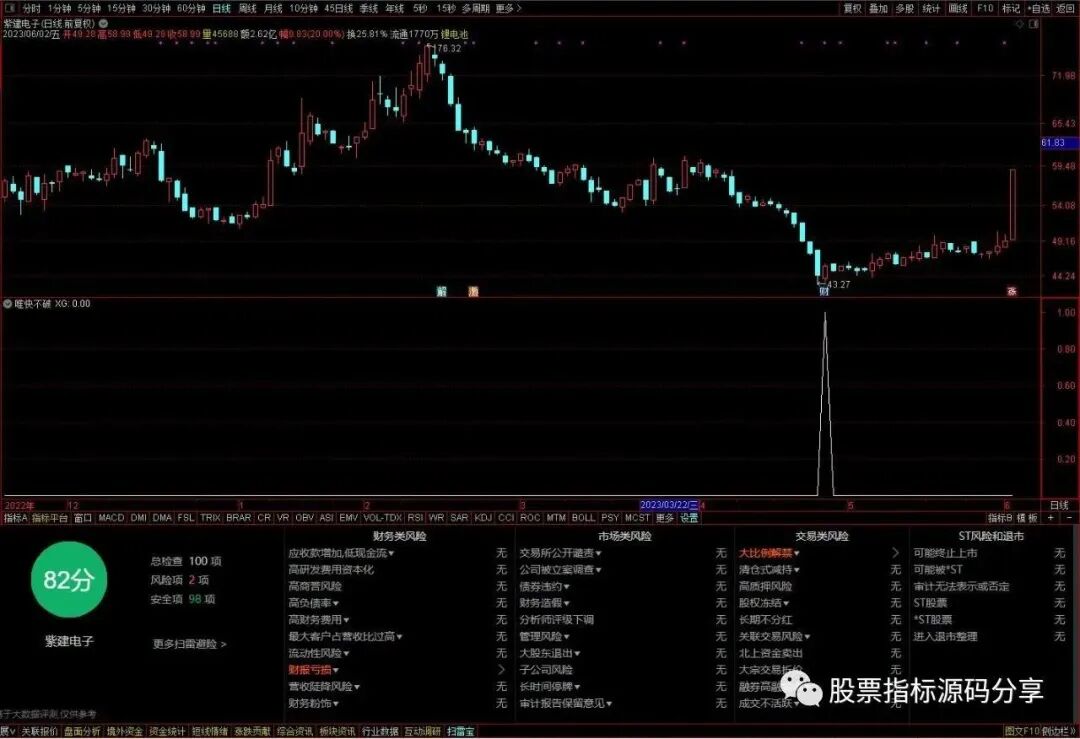
Task: Click the 涨 event marker below peak
Action: 473,292
